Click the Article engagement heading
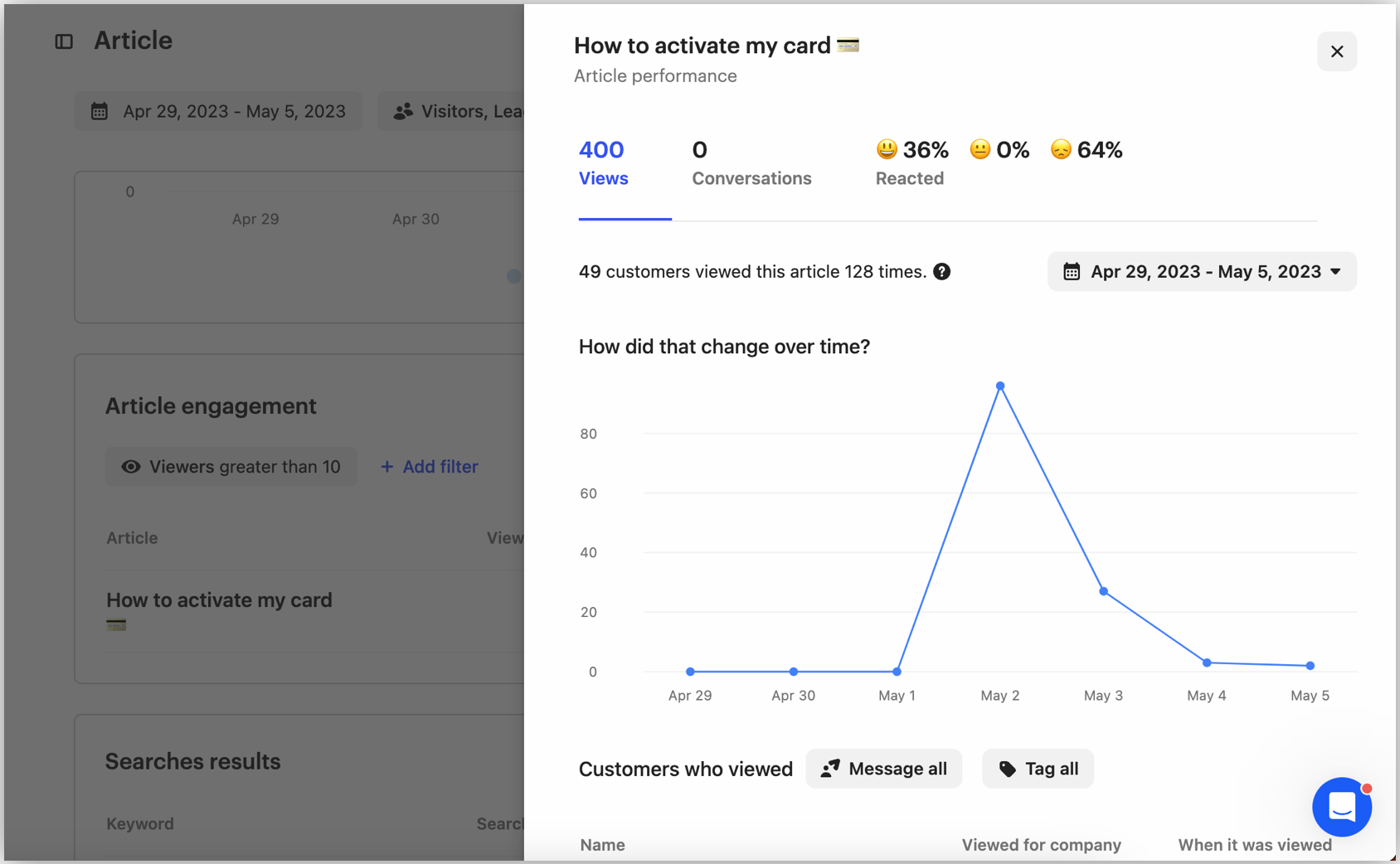This screenshot has height=864, width=1400. (x=211, y=406)
